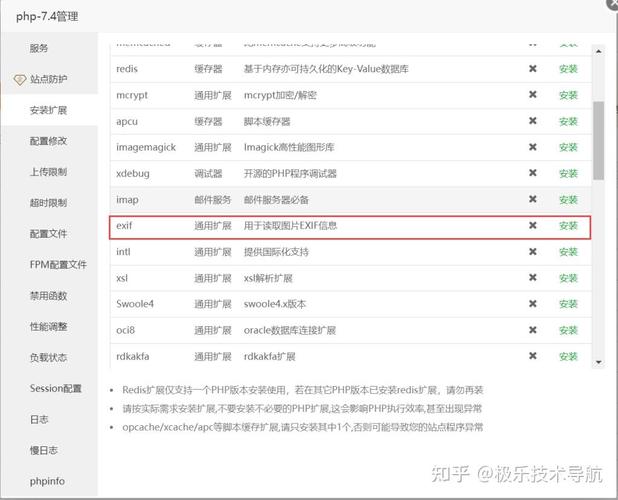Screen dimensions: 618x500
Task: Open 禁用函数 in the sidebar
Action: (x=48, y=296)
